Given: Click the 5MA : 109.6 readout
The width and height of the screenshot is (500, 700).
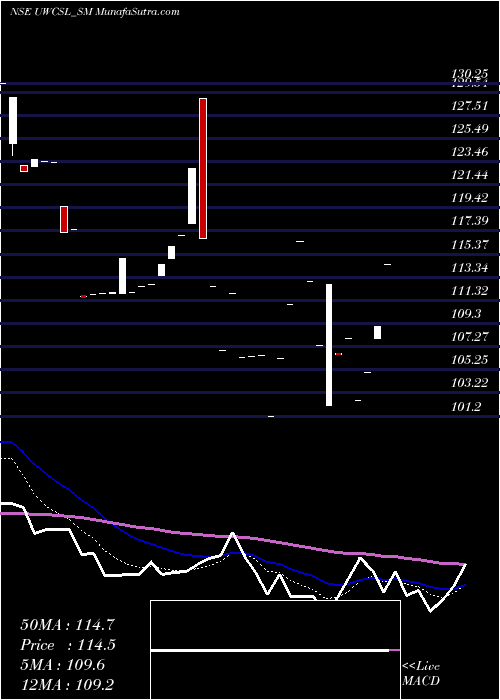Looking at the screenshot, I should (63, 665).
